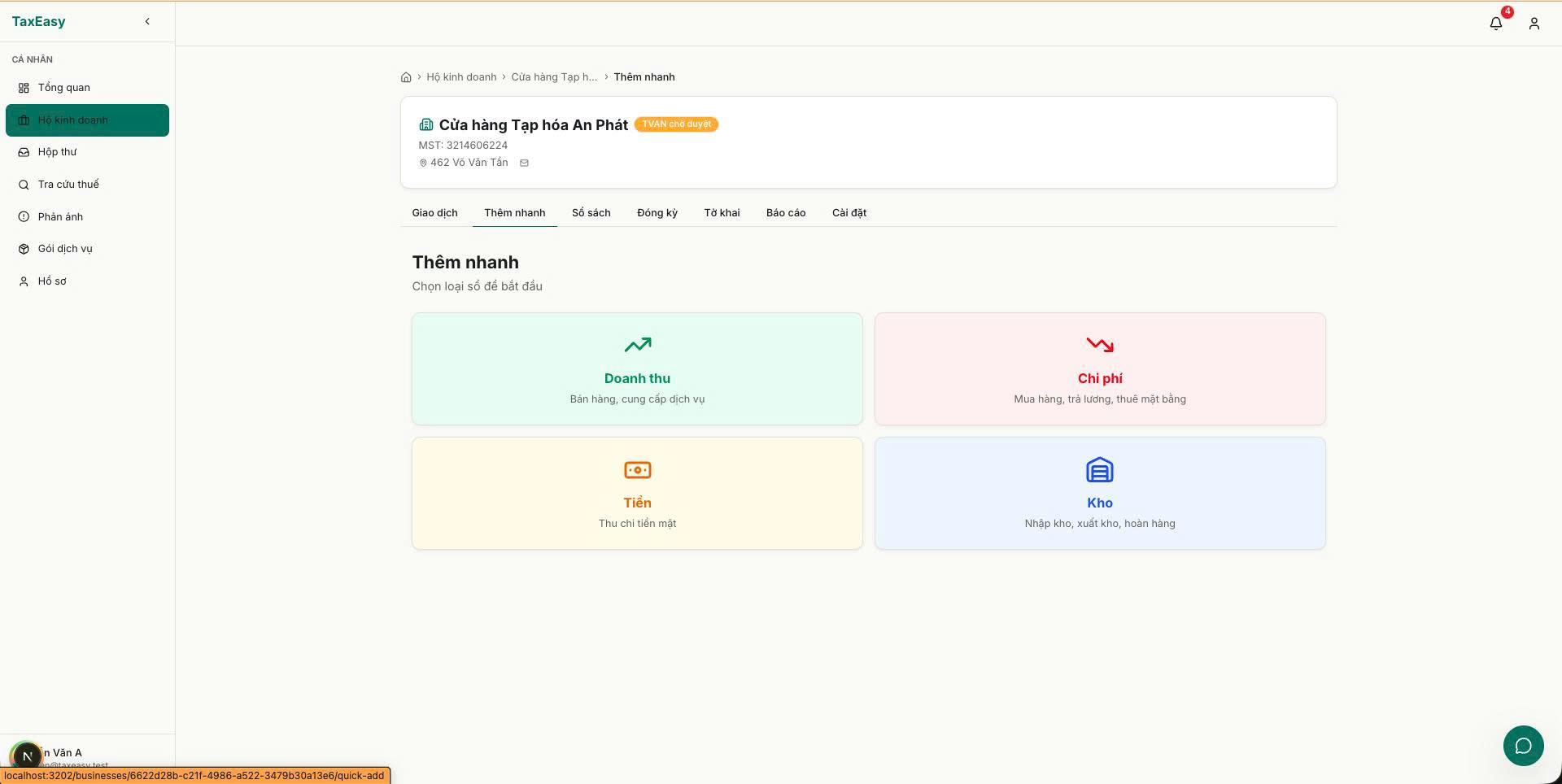Switch to the Giao dịch tab
Image resolution: width=1562 pixels, height=784 pixels.
coord(434,213)
